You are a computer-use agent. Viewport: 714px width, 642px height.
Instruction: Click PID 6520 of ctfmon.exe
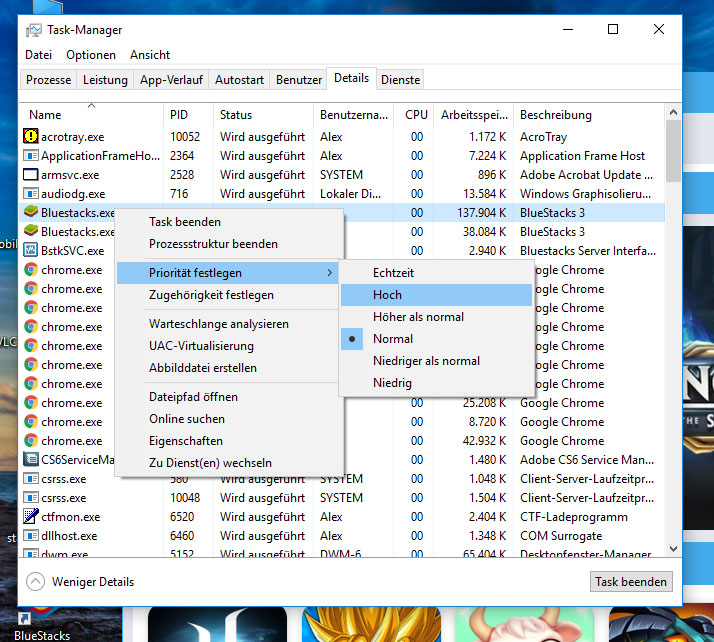tap(182, 517)
